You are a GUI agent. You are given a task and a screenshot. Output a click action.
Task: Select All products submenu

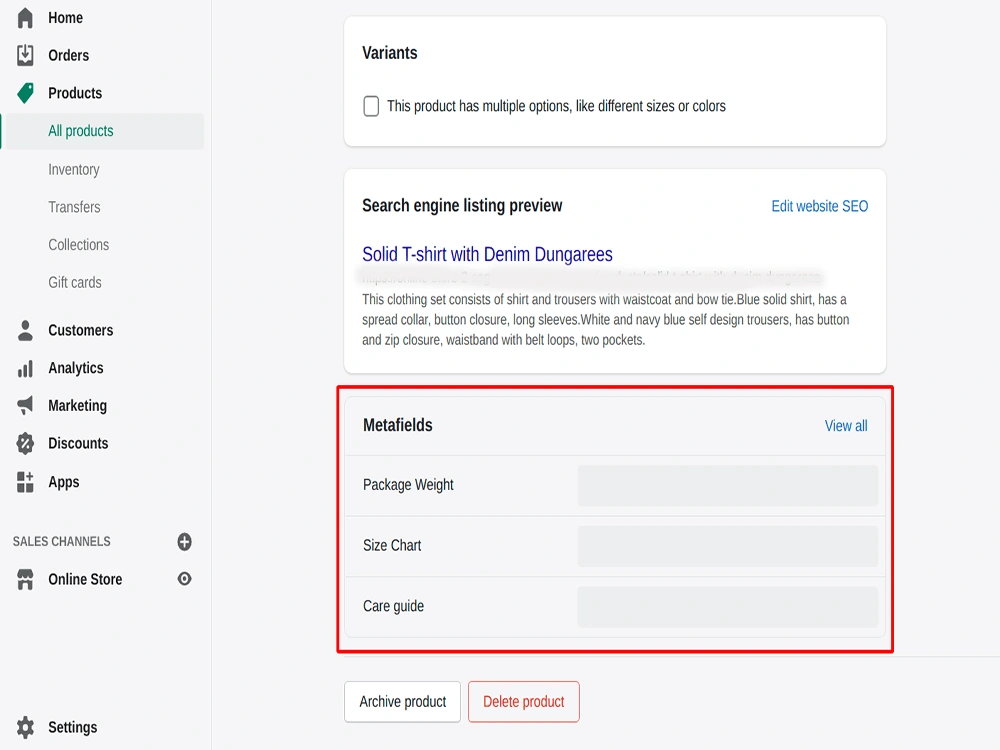(80, 131)
